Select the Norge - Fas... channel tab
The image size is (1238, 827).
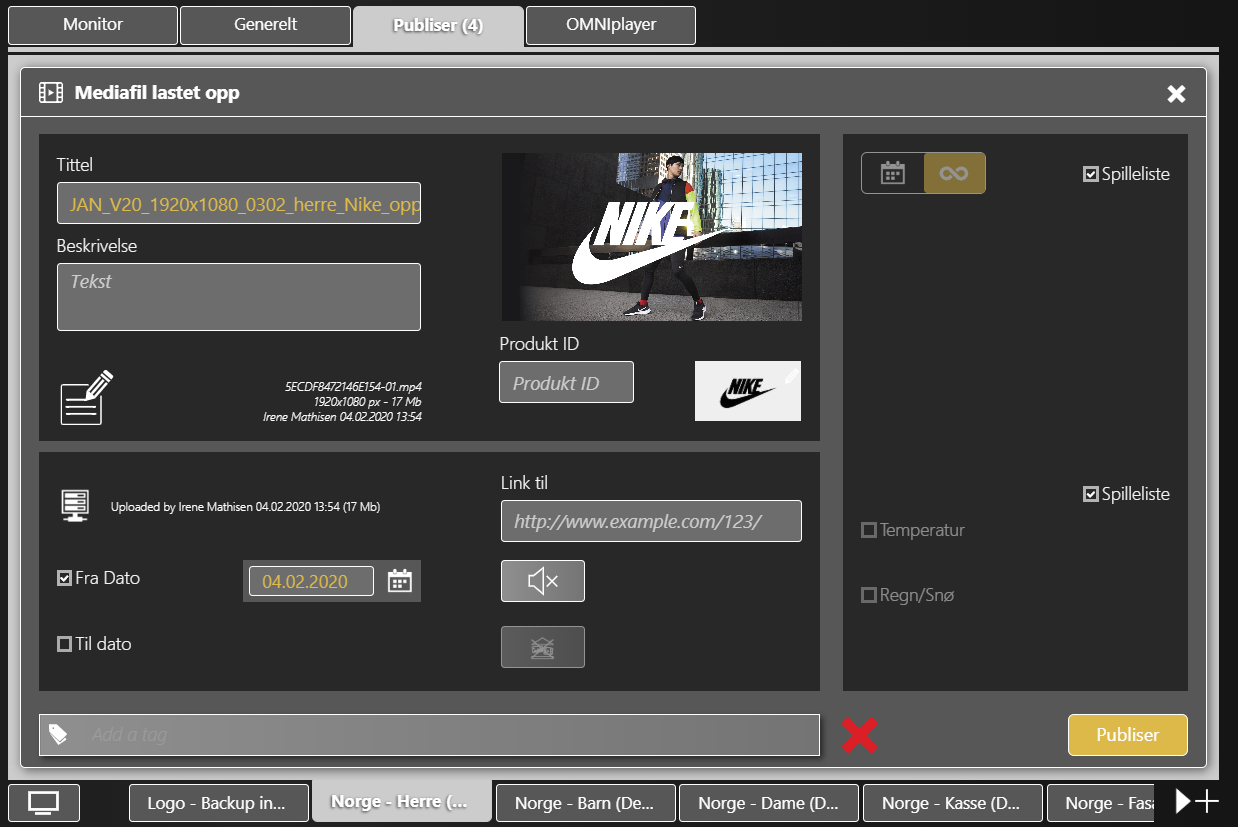(1102, 803)
